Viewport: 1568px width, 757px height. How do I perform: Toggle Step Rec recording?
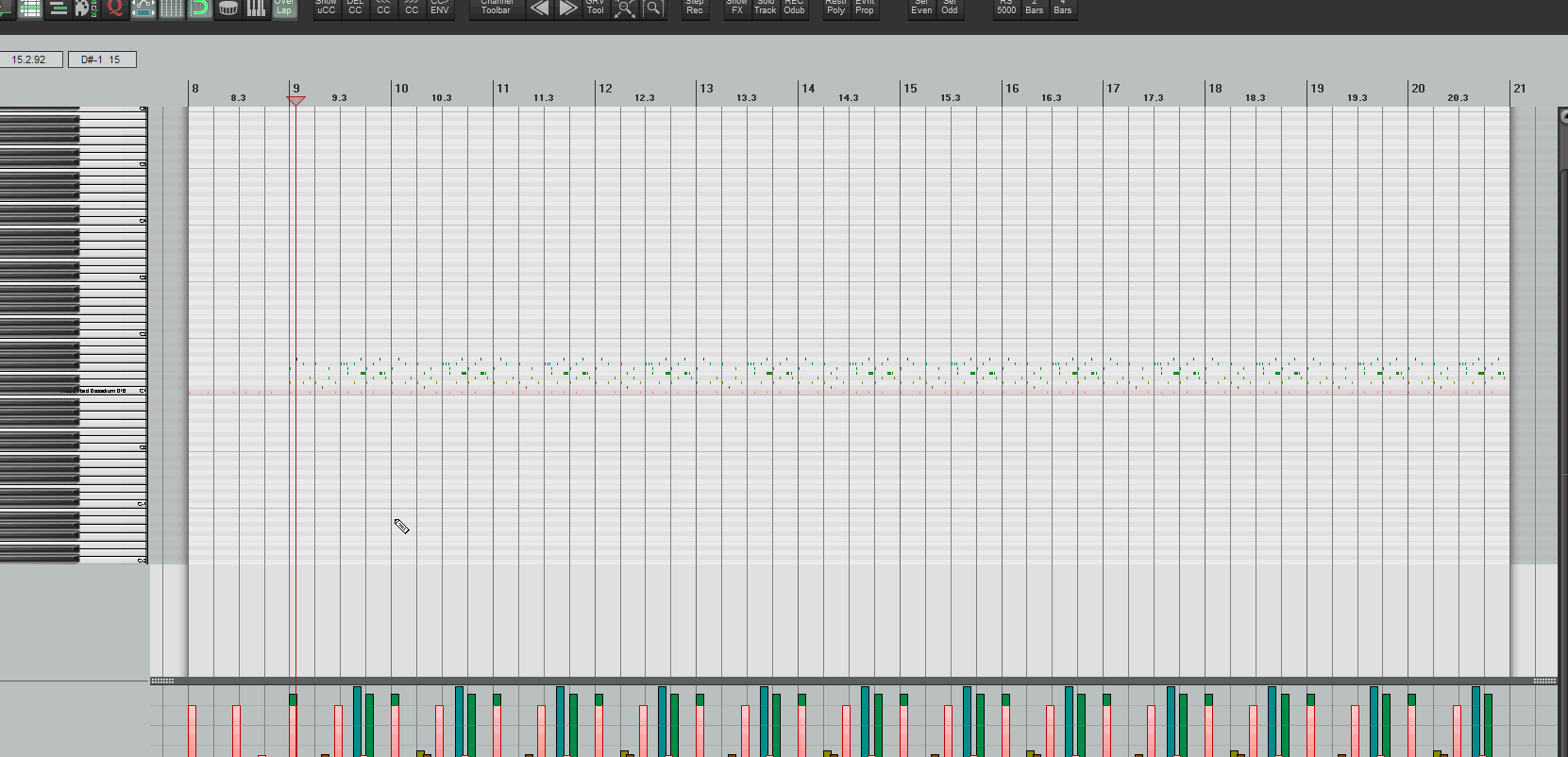695,8
